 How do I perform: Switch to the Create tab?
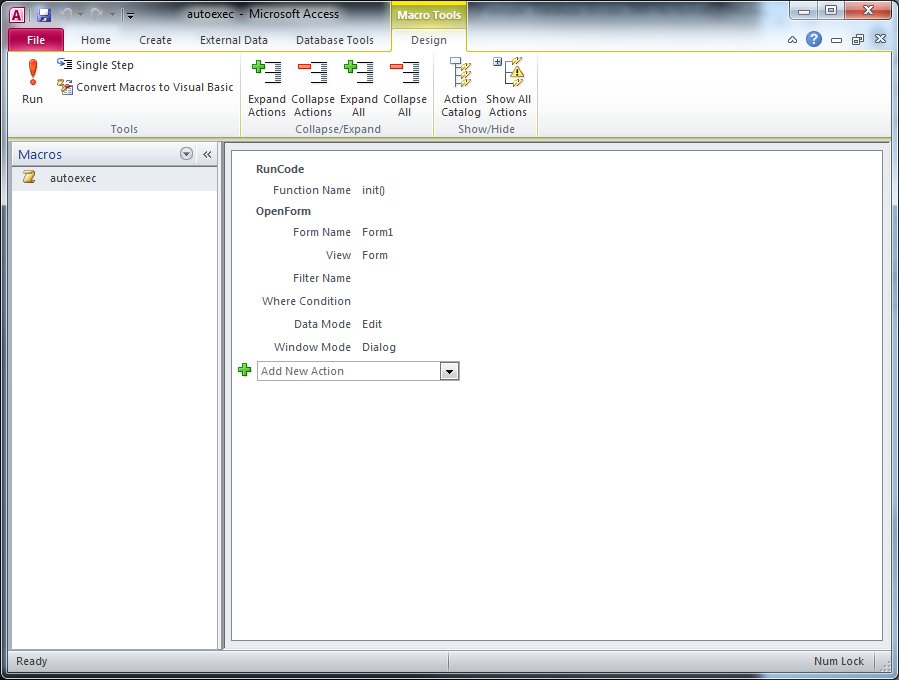click(x=155, y=40)
